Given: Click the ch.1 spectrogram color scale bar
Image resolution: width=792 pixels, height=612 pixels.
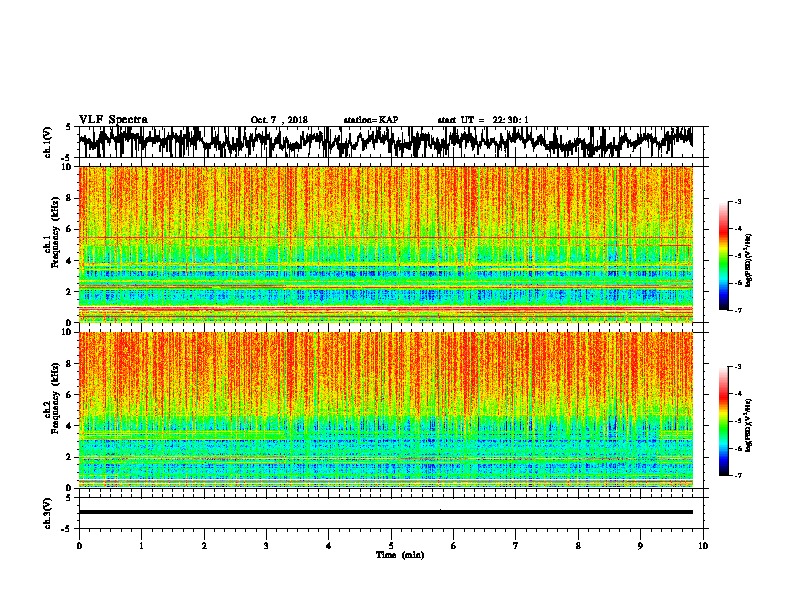Looking at the screenshot, I should pos(723,256).
